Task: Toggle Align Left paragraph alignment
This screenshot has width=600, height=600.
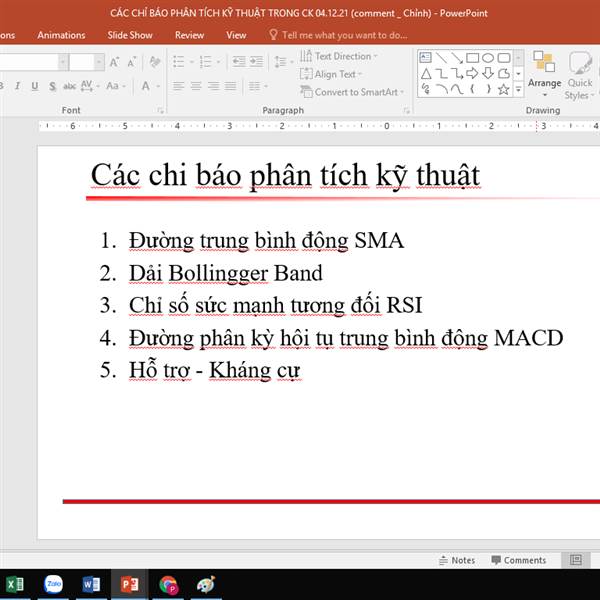Action: click(x=178, y=86)
